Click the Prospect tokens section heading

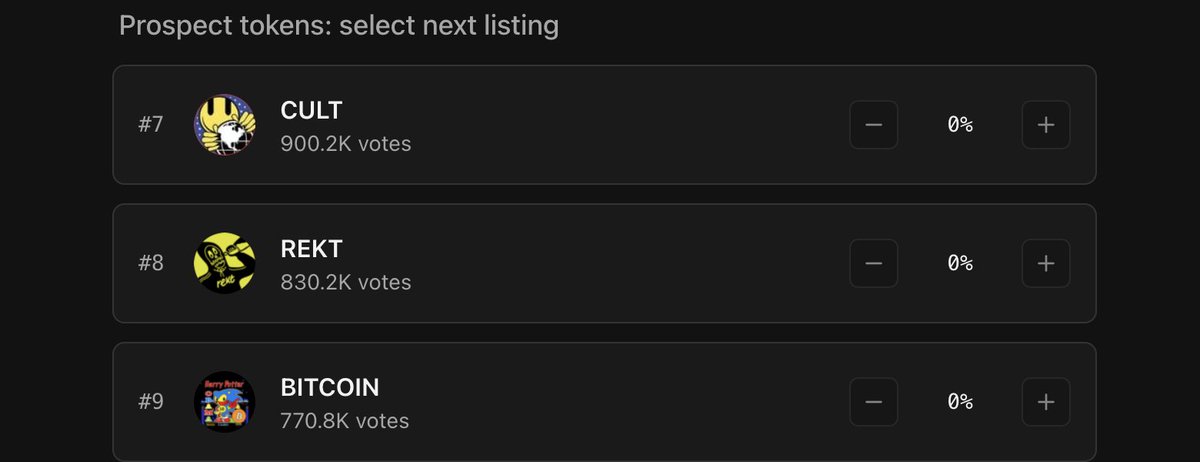(x=338, y=25)
